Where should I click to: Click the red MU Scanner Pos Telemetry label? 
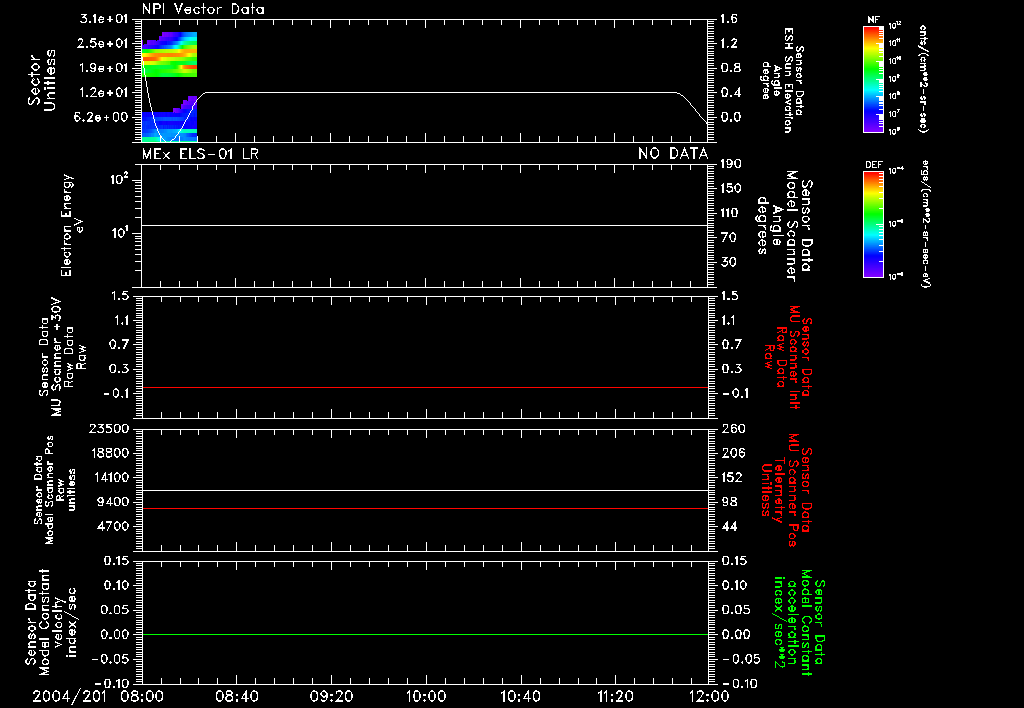786,491
